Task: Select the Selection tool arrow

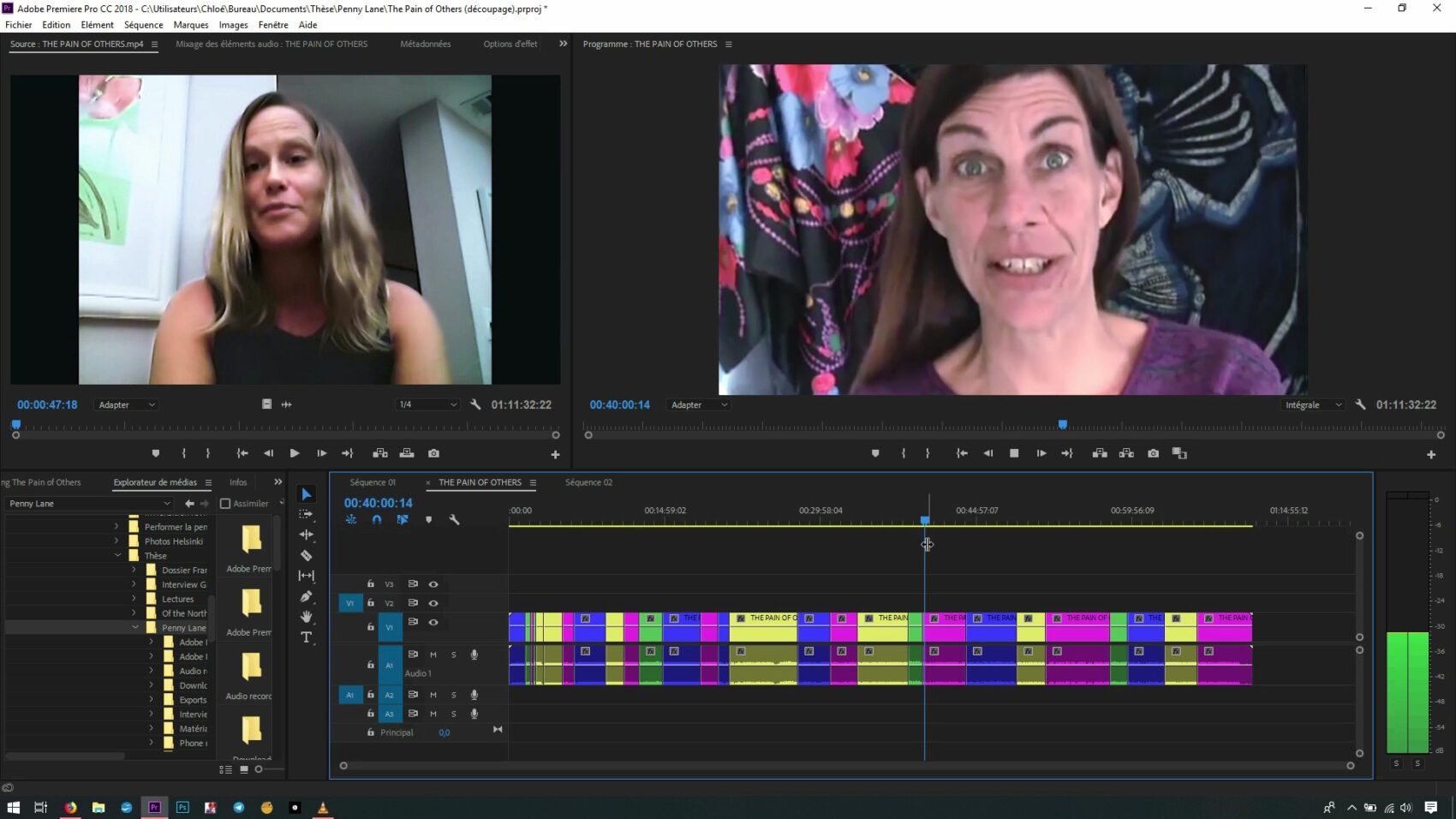Action: click(x=306, y=494)
